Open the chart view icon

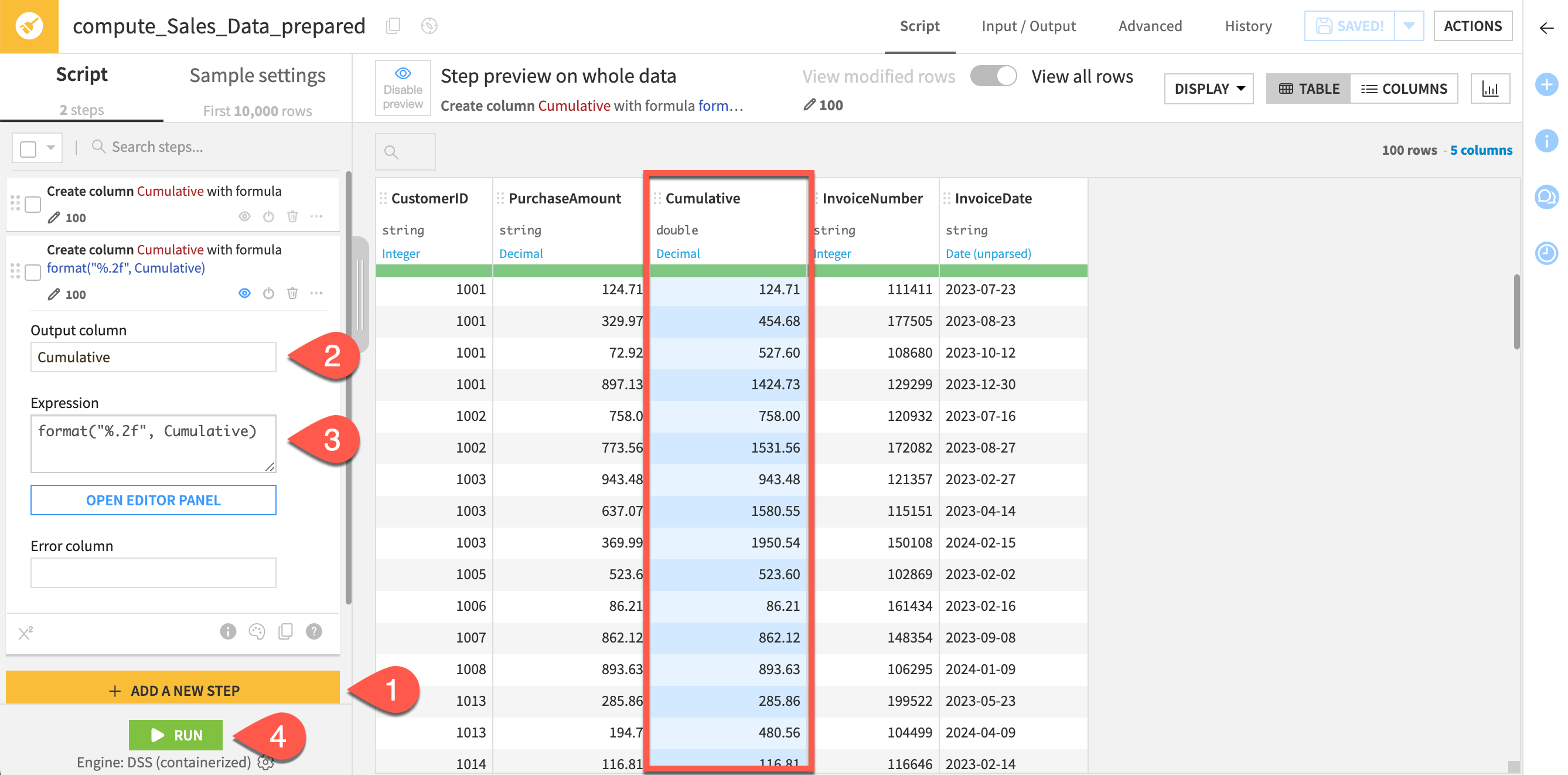point(1490,89)
